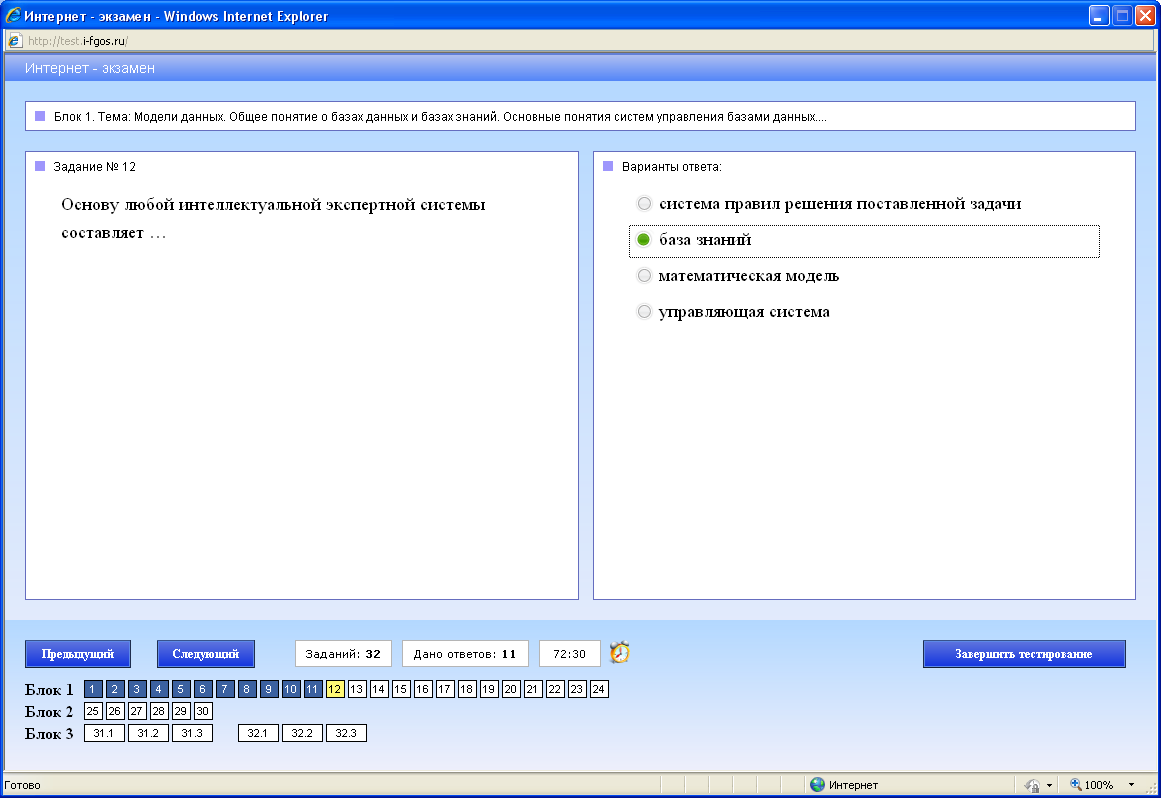Jump to question 20
Screen dimensions: 1161x798
(511, 689)
